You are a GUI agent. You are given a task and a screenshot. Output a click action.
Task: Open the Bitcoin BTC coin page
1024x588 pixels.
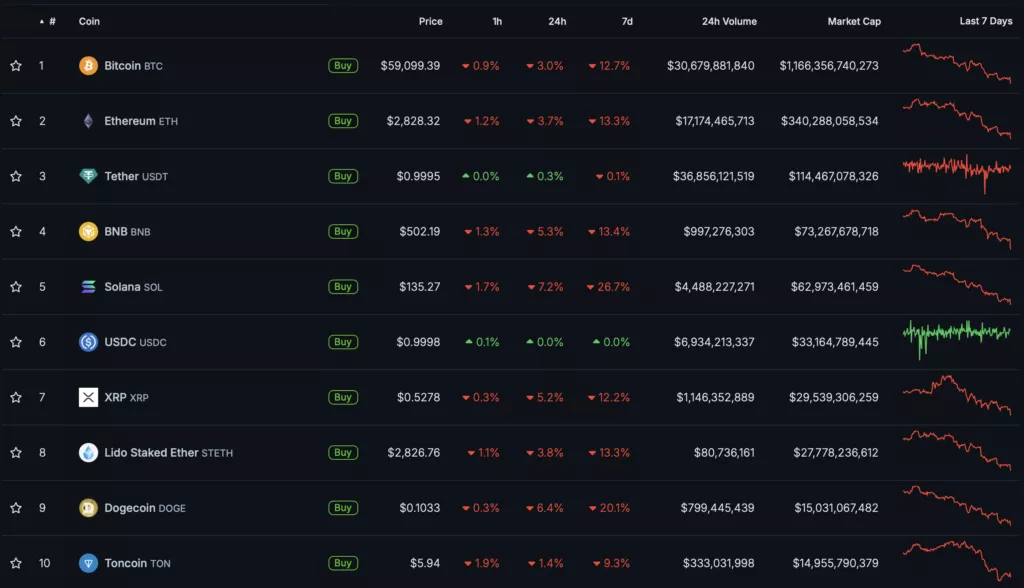pos(133,65)
